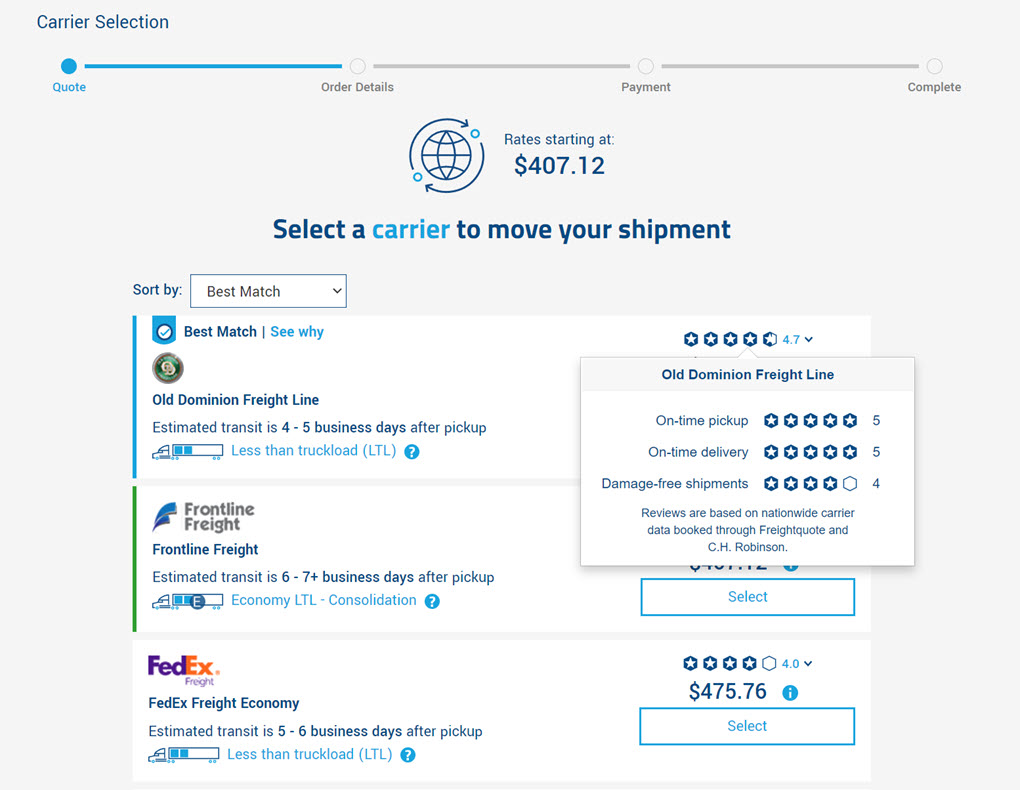Viewport: 1020px width, 790px height.
Task: Open help icon beside Economy LTL Consolidation
Action: (x=432, y=601)
